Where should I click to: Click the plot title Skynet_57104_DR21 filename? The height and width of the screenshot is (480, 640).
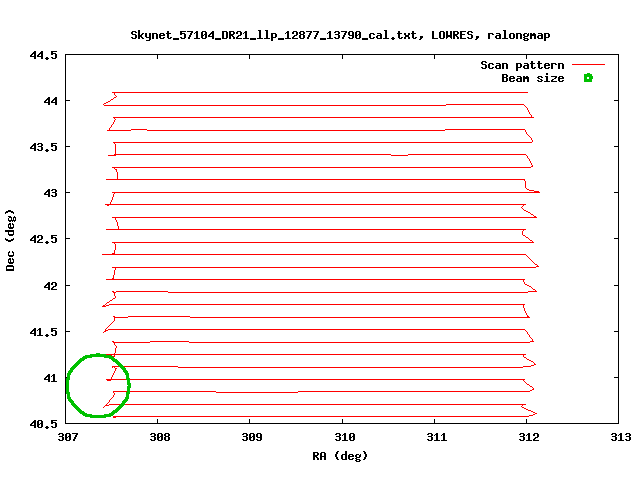[x=340, y=35]
